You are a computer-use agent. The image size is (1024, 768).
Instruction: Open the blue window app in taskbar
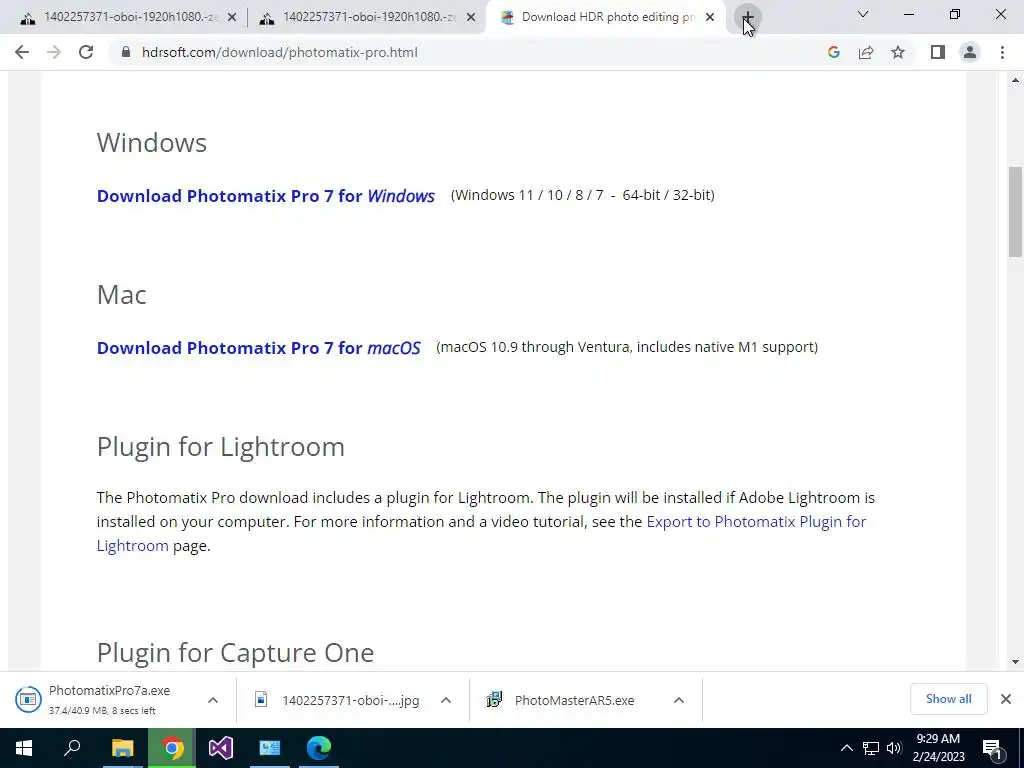pyautogui.click(x=270, y=748)
